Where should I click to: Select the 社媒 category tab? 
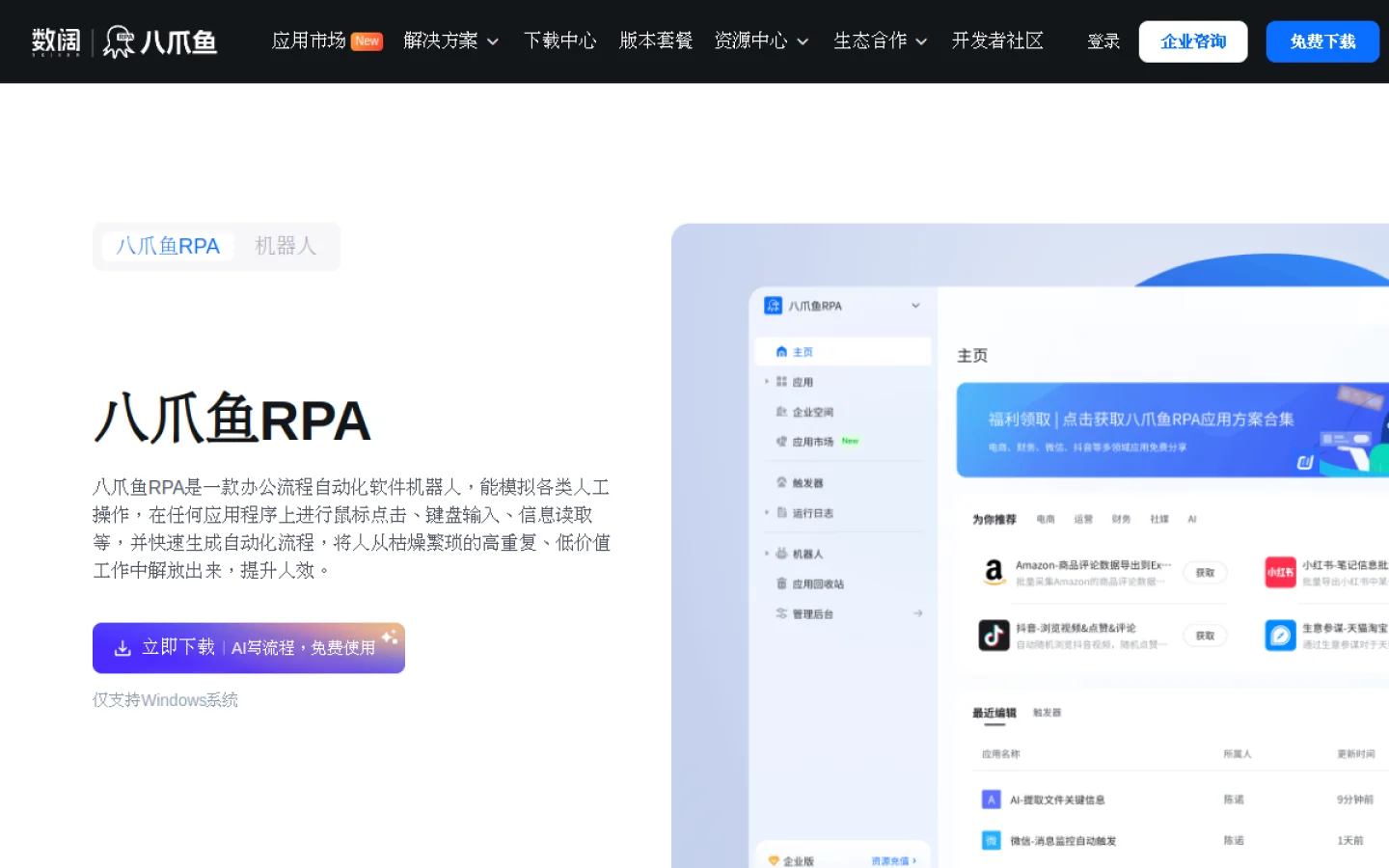click(1159, 520)
